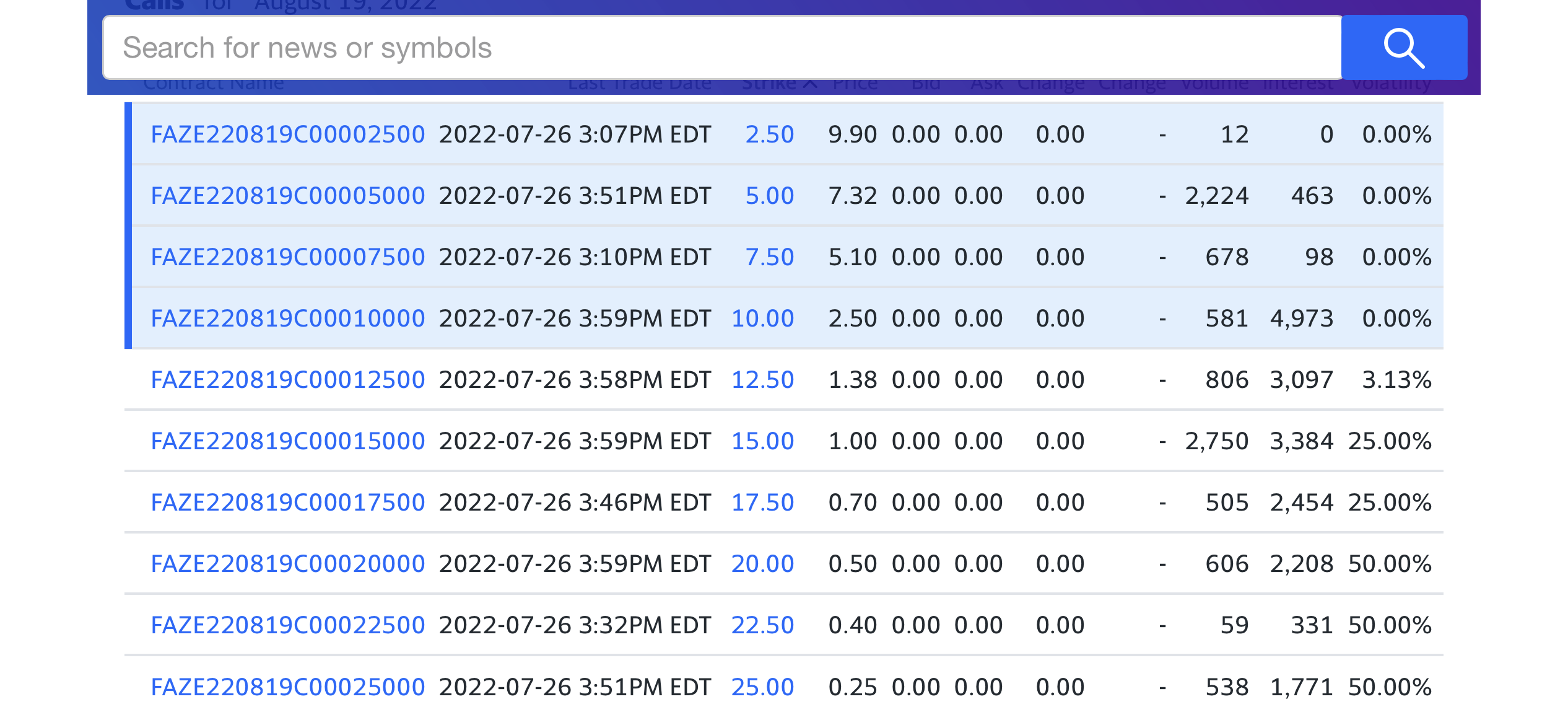The width and height of the screenshot is (1568, 725).
Task: Click the blue search magnifier button
Action: 1404,48
